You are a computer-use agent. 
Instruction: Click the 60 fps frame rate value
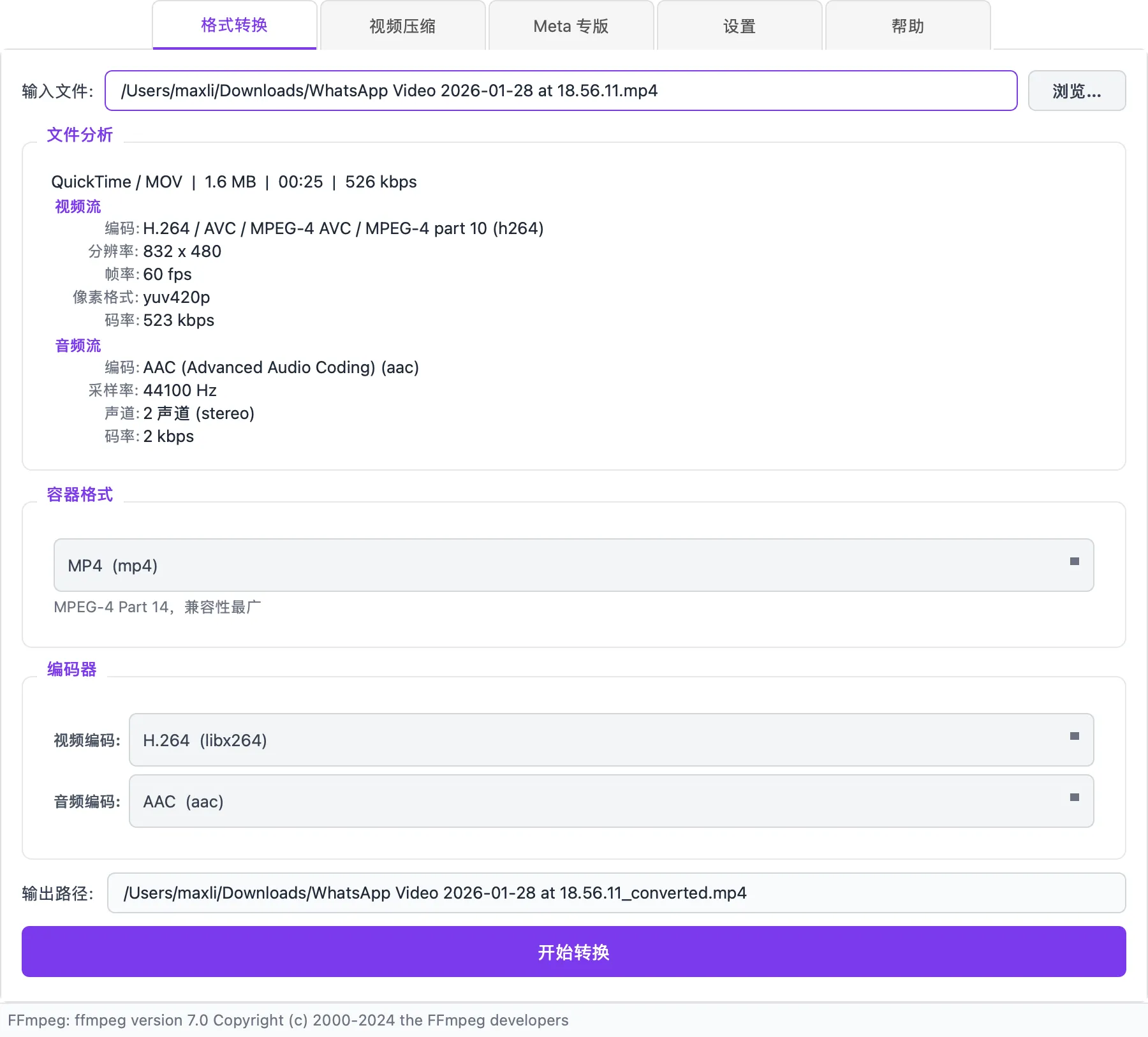pyautogui.click(x=167, y=274)
